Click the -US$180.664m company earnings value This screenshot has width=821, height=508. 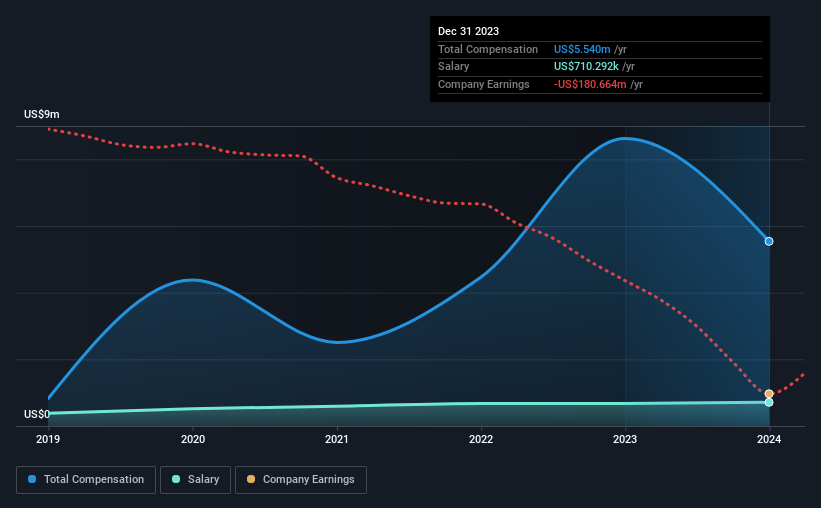pos(590,84)
